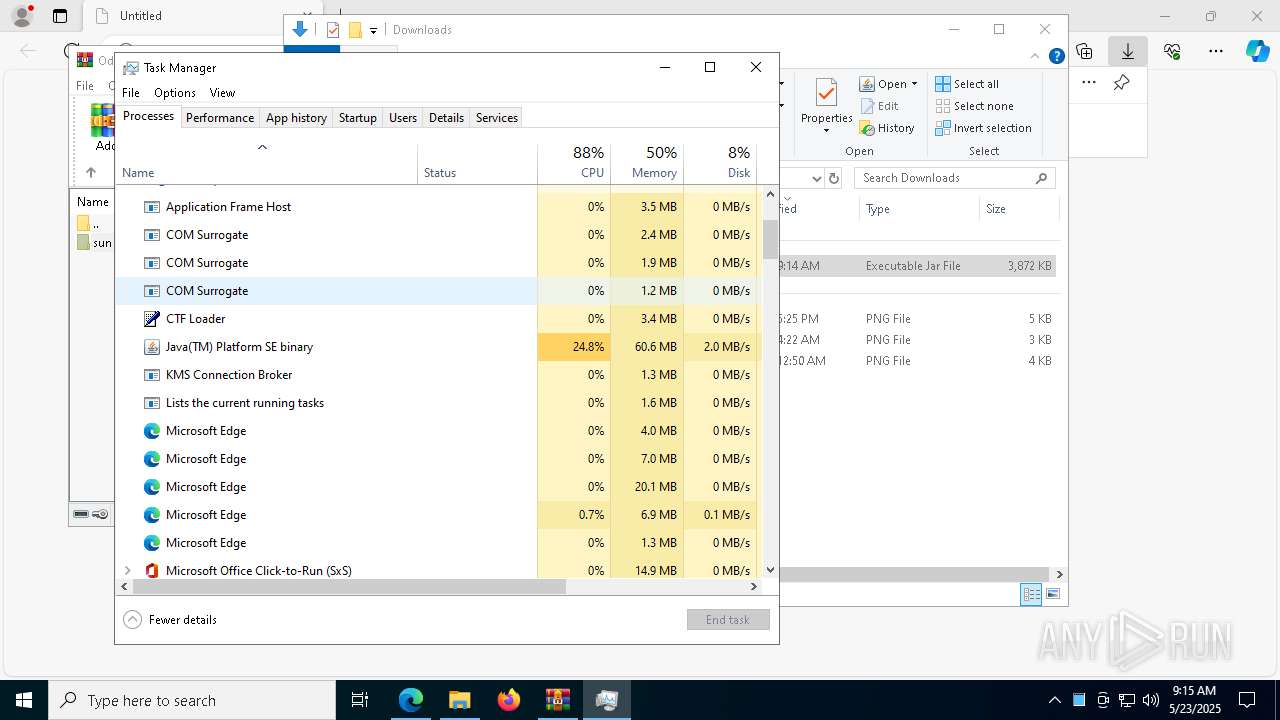Click Select all in Explorer ribbon
The image size is (1280, 720).
click(967, 84)
